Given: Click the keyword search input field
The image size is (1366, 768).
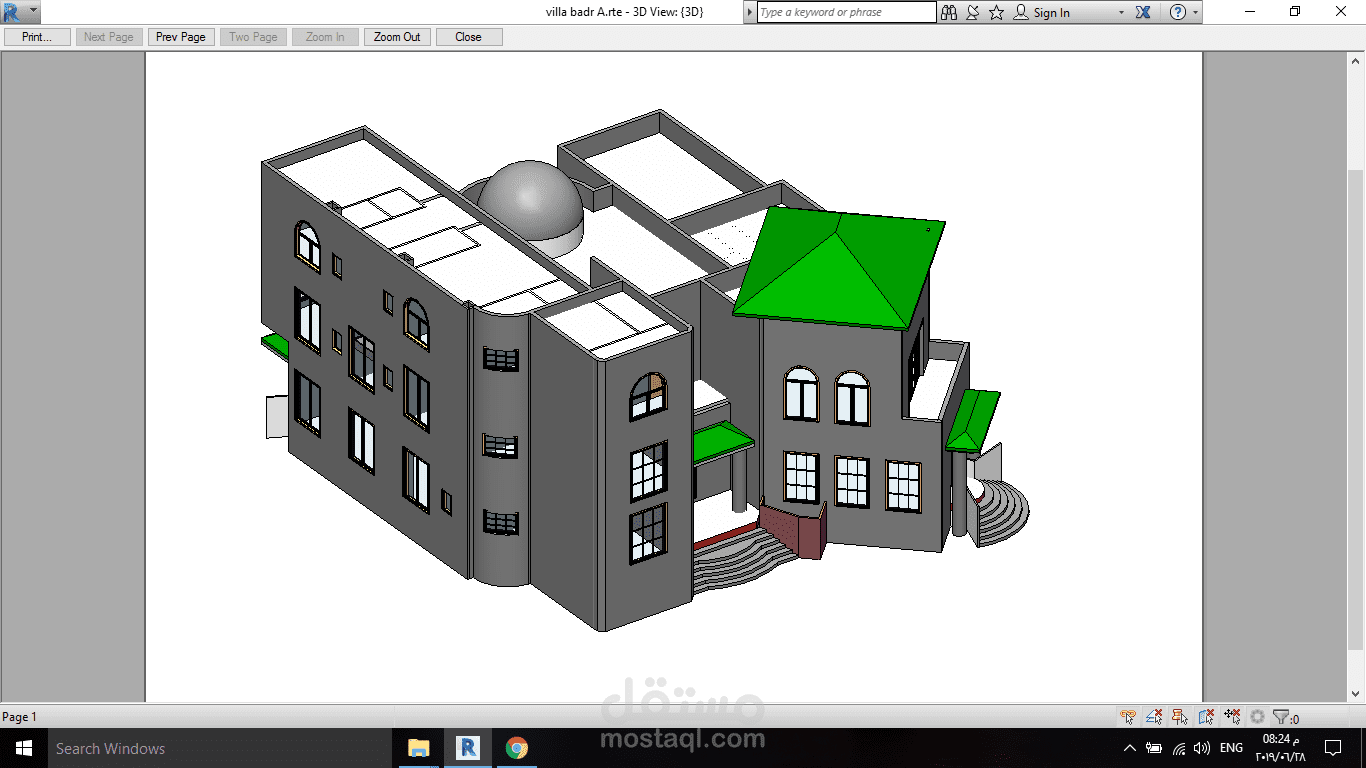Looking at the screenshot, I should (x=846, y=12).
